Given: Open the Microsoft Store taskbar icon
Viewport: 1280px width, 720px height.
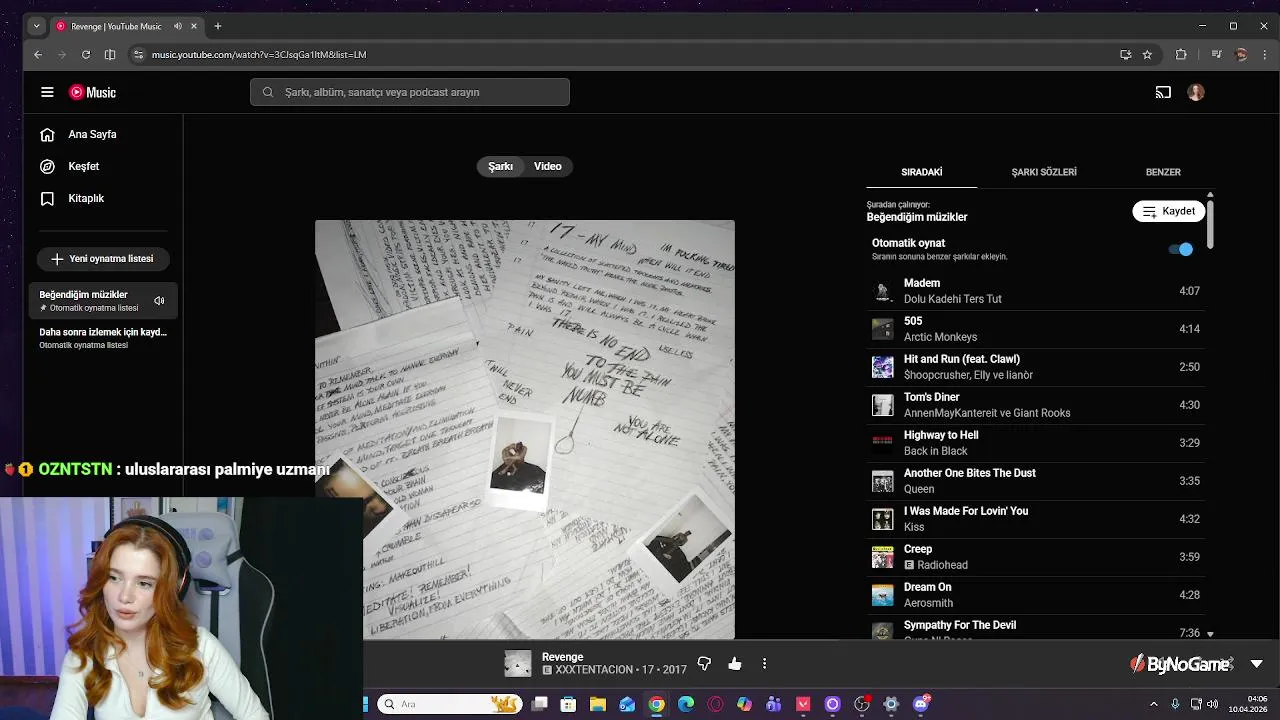Looking at the screenshot, I should click(568, 704).
